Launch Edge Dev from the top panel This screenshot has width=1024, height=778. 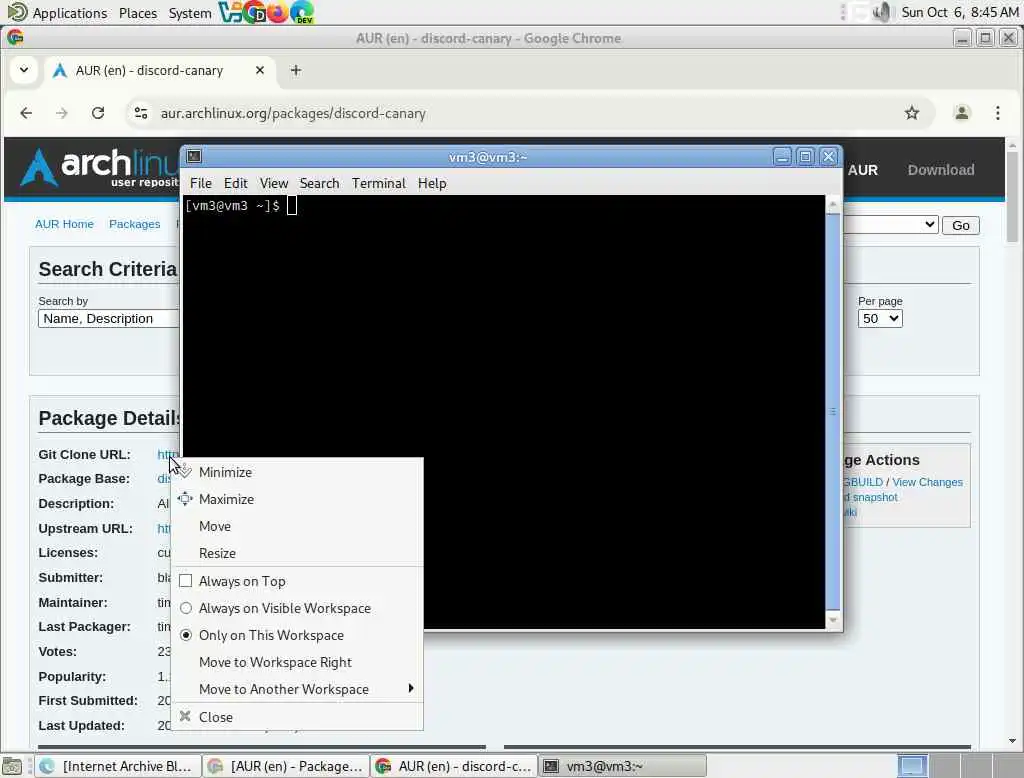tap(302, 12)
